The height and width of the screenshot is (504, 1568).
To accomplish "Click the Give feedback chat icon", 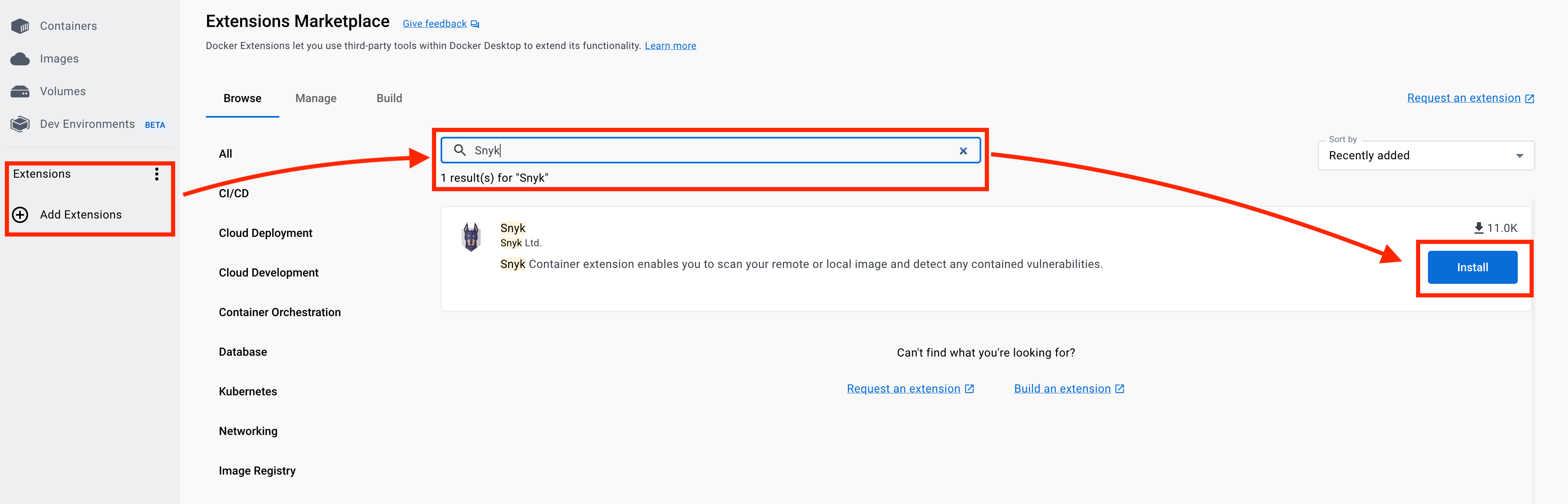I will click(x=475, y=25).
